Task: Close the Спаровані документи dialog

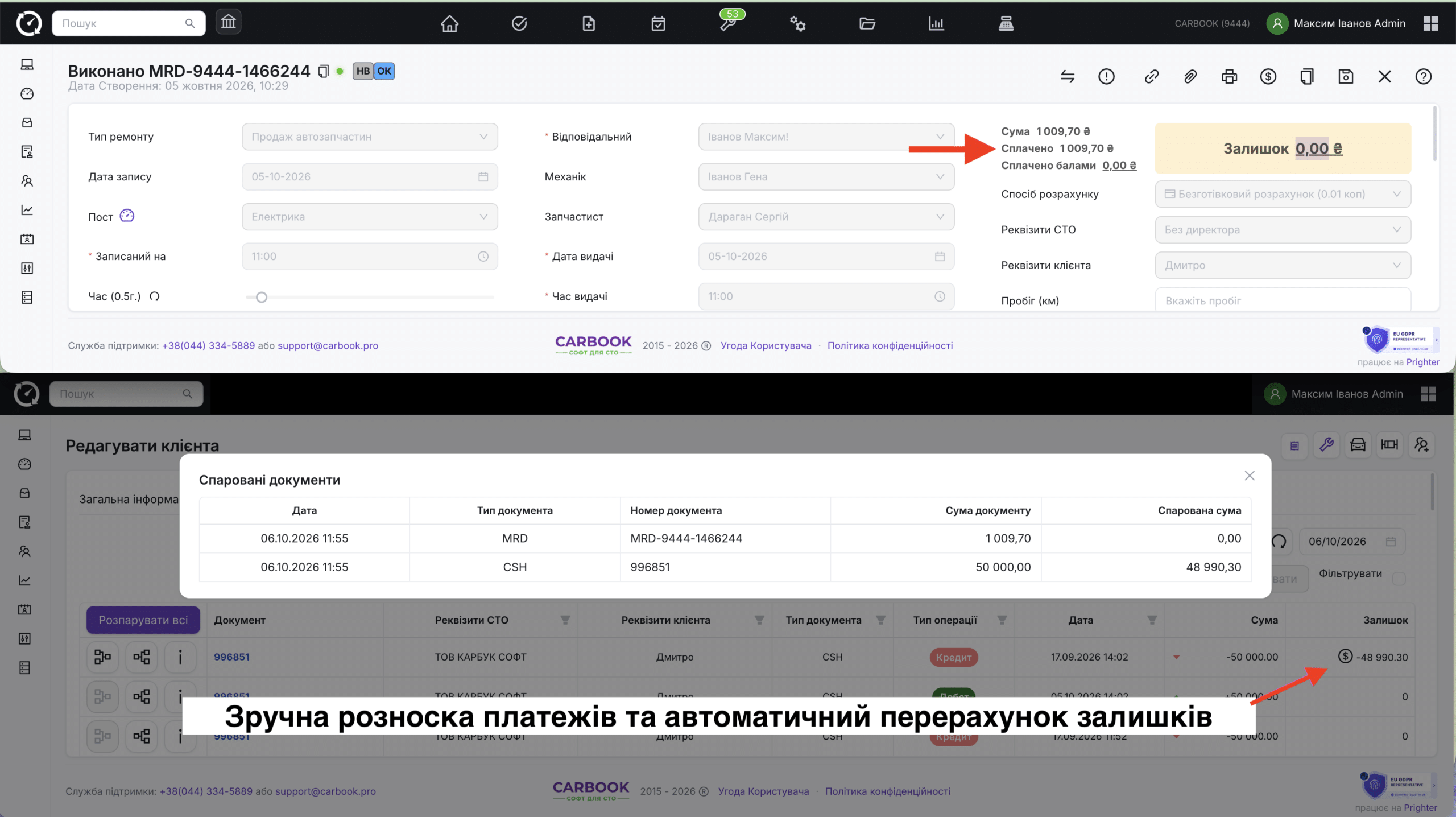Action: [x=1249, y=476]
